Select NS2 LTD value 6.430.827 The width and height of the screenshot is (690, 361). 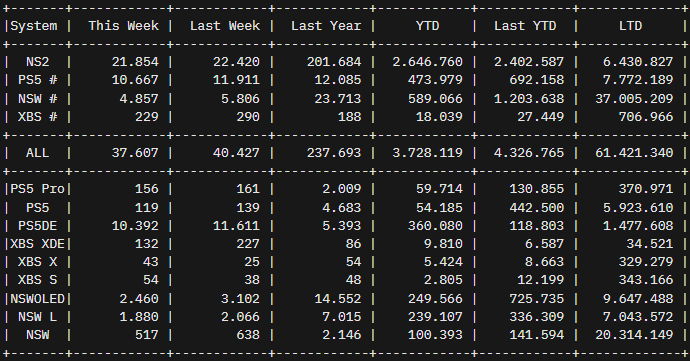(638, 62)
